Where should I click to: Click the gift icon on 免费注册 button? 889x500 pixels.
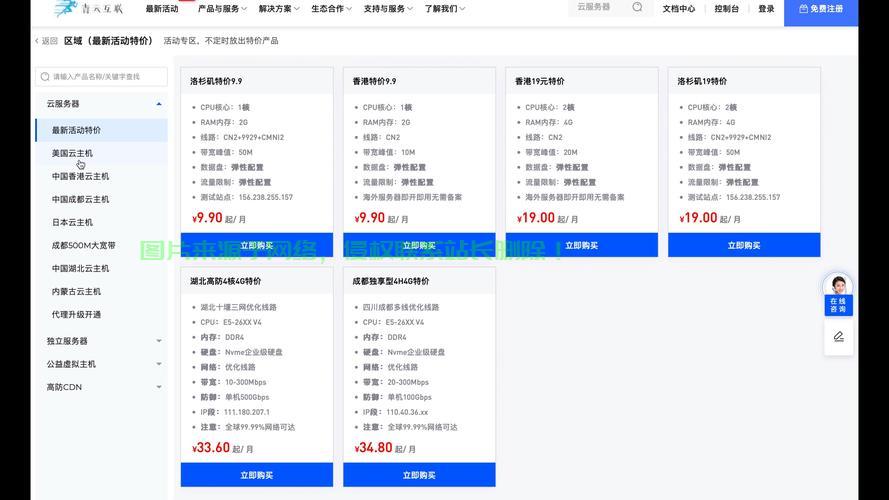803,9
